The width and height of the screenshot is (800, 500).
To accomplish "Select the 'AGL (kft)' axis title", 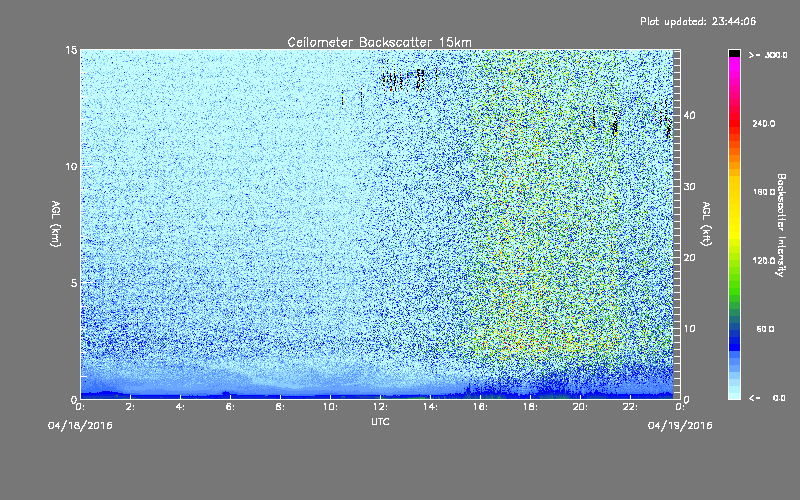I will coord(706,223).
